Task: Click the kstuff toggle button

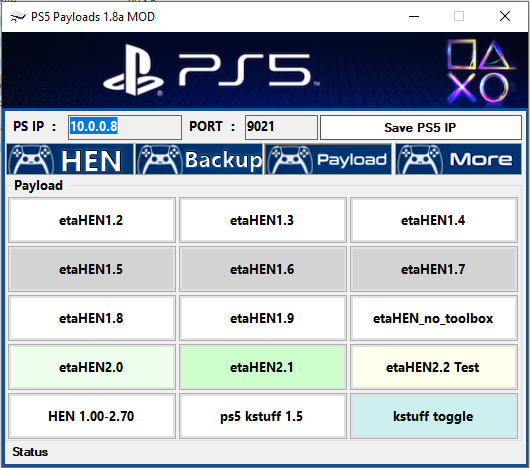Action: [434, 416]
